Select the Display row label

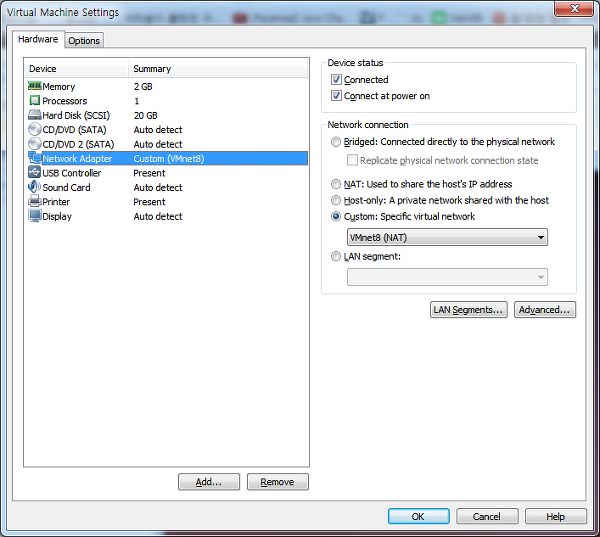(x=57, y=216)
